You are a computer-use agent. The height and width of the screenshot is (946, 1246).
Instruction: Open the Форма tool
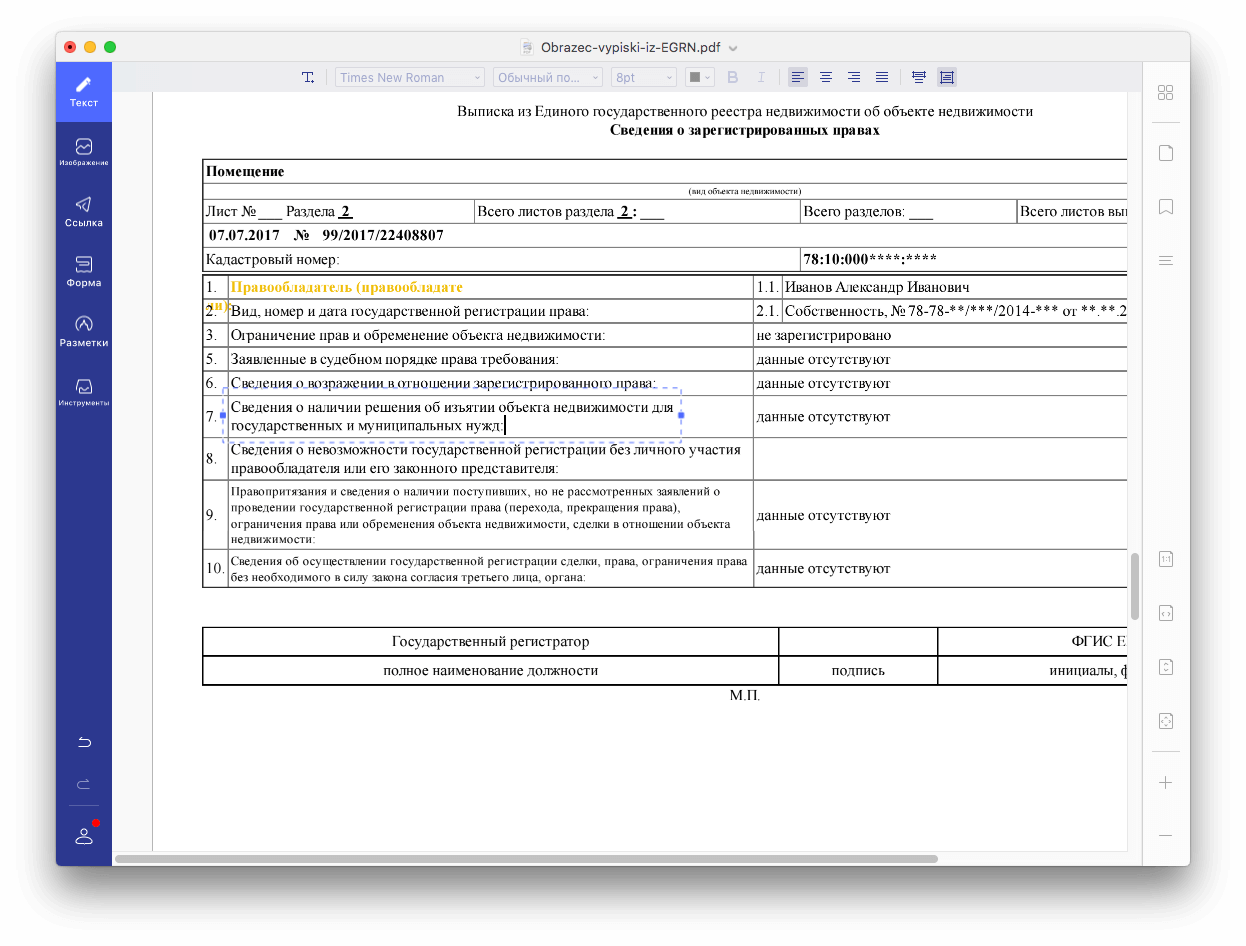pyautogui.click(x=84, y=271)
